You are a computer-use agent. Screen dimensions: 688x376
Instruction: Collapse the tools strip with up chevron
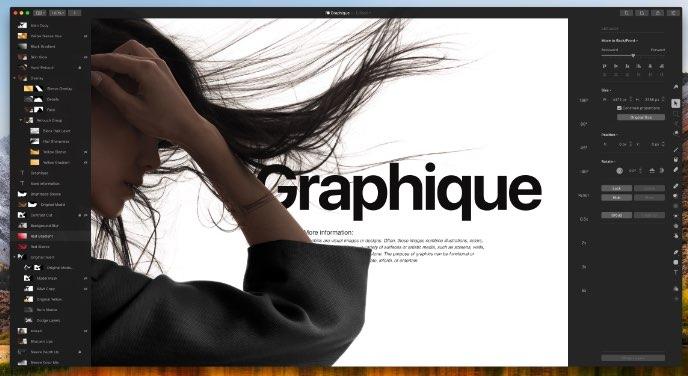click(676, 87)
